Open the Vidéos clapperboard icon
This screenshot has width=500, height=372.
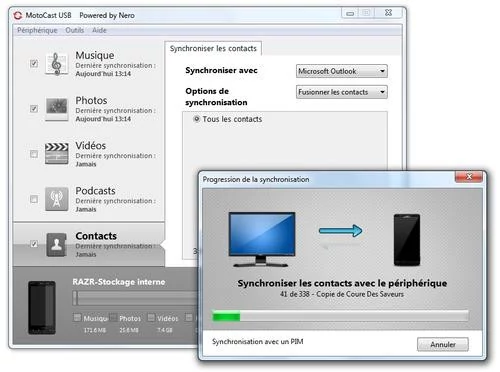[x=57, y=154]
